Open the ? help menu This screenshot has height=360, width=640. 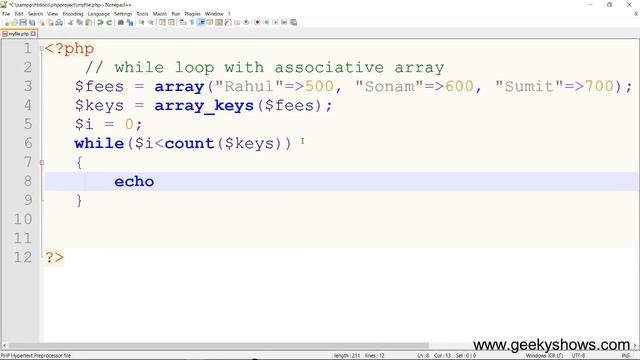[229, 14]
